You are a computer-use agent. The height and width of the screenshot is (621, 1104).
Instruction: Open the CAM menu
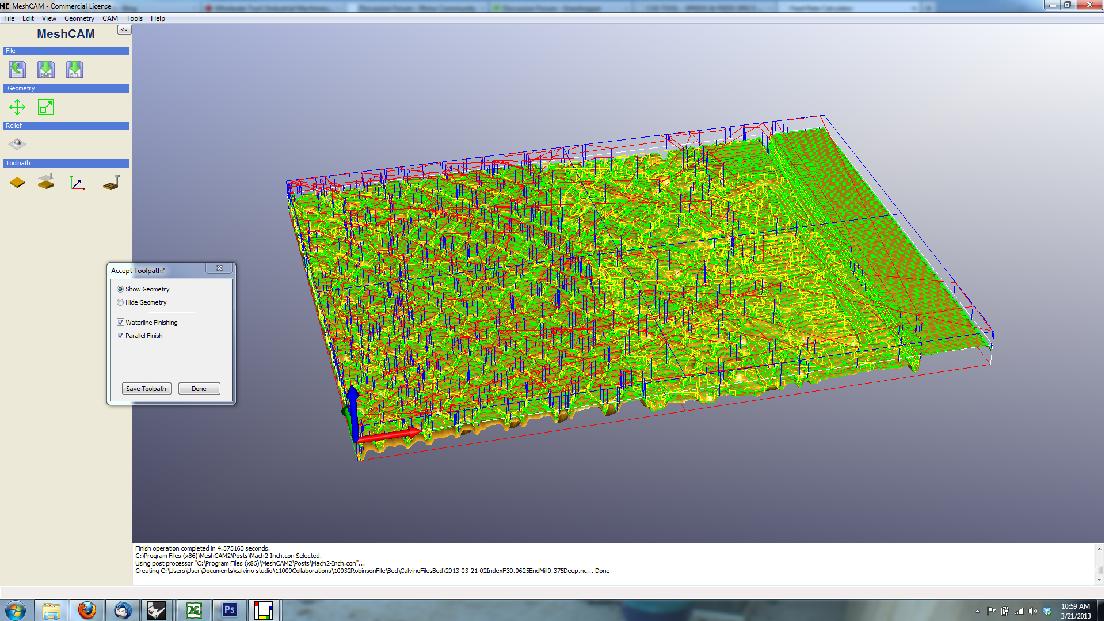click(x=110, y=18)
